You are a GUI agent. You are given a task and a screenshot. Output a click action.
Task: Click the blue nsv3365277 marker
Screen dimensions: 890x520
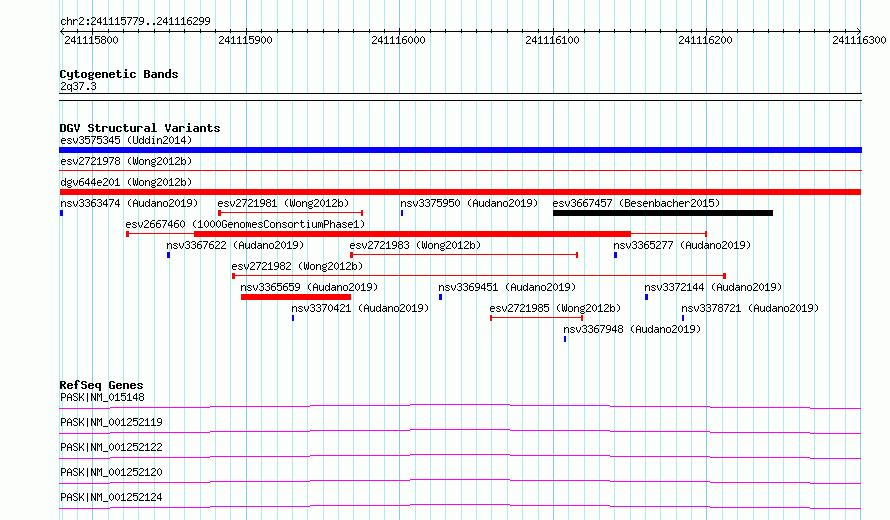[615, 255]
